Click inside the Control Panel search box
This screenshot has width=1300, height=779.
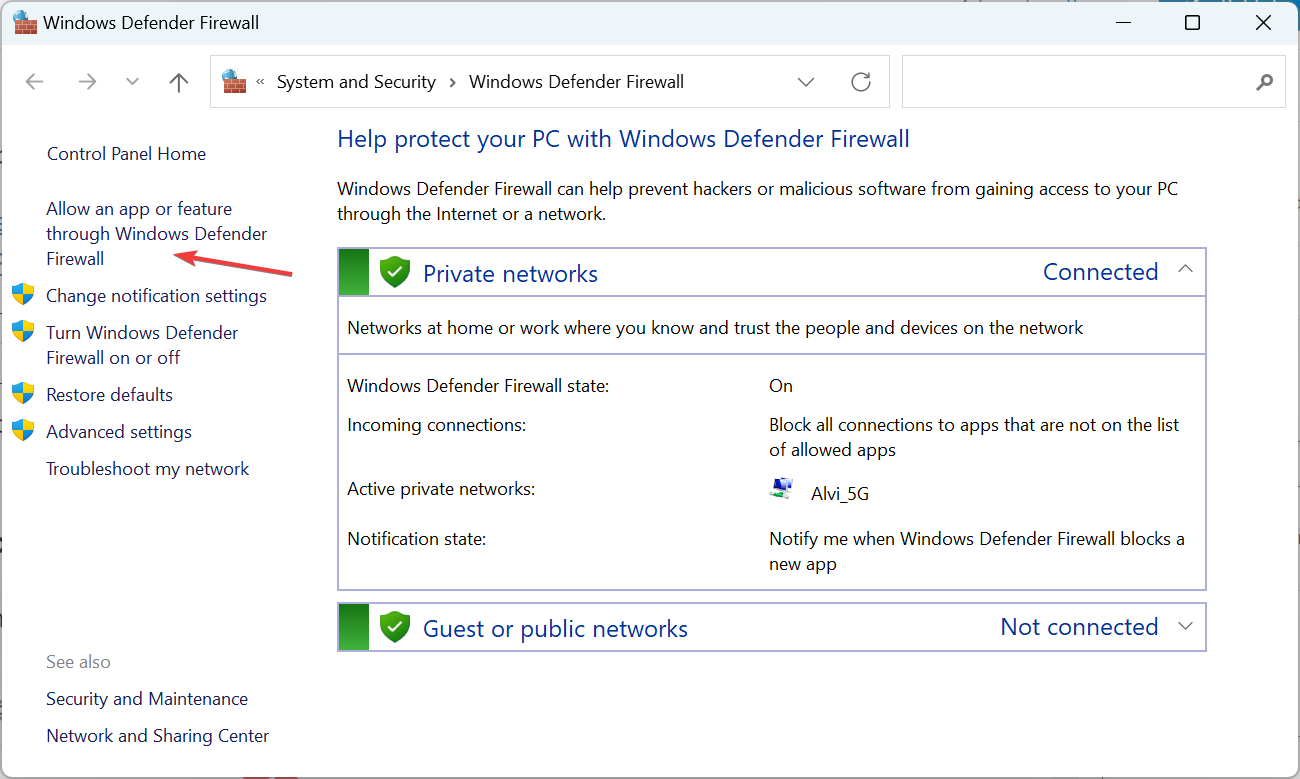coord(1080,82)
